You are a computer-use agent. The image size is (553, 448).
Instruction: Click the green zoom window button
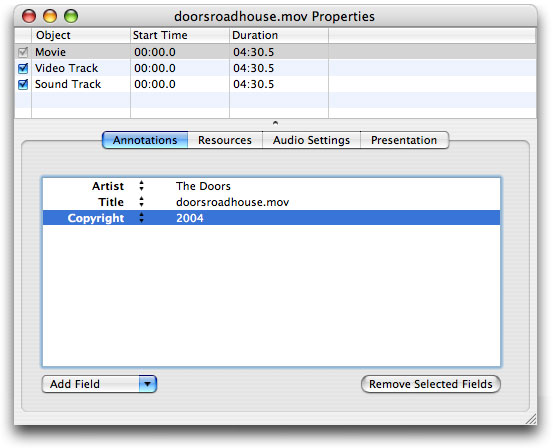71,16
